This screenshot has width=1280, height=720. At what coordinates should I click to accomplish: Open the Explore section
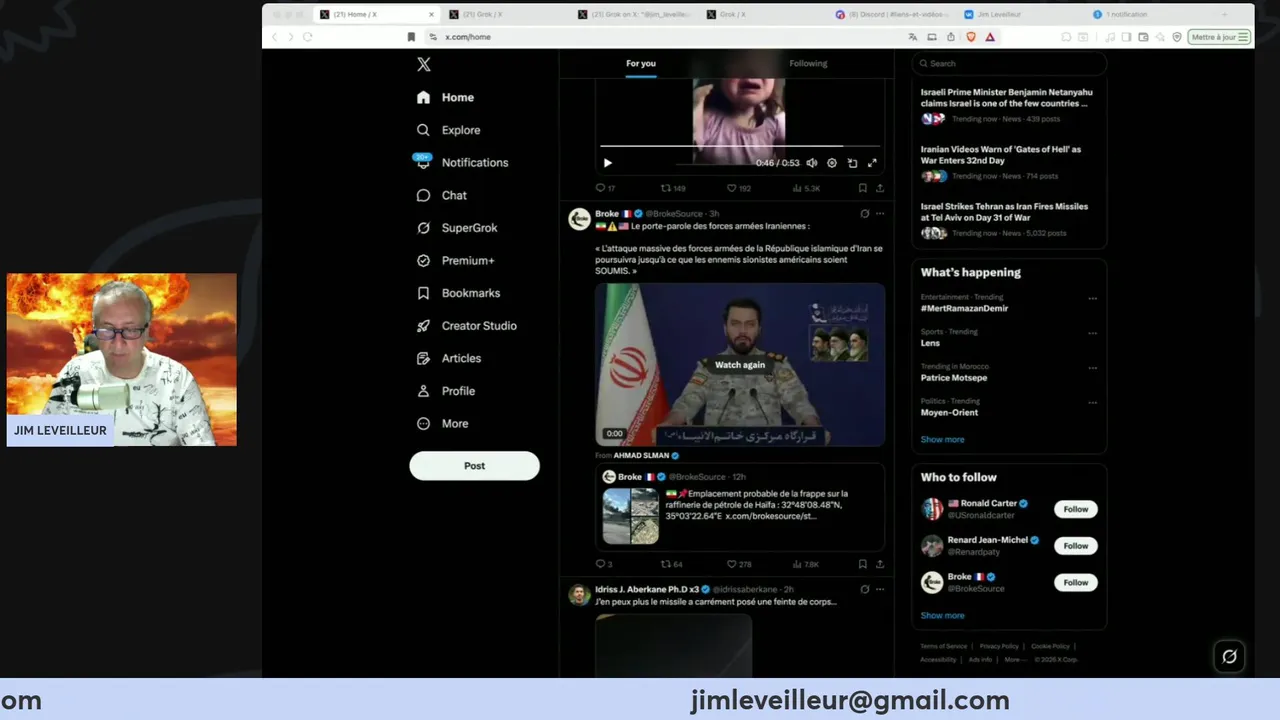449,130
